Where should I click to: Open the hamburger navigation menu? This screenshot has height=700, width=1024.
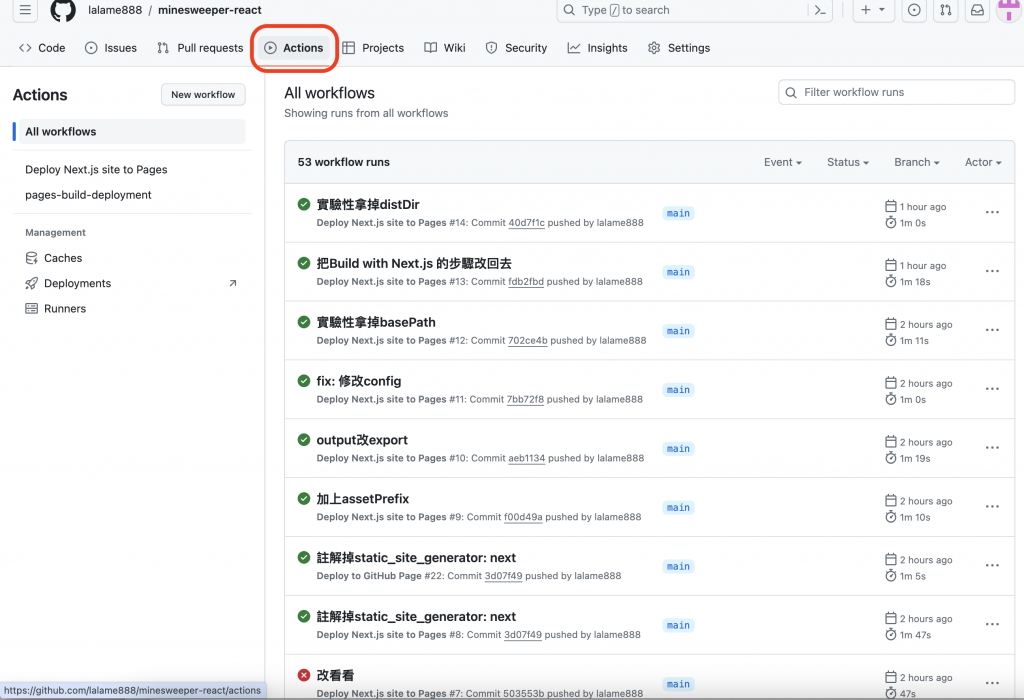[x=25, y=10]
